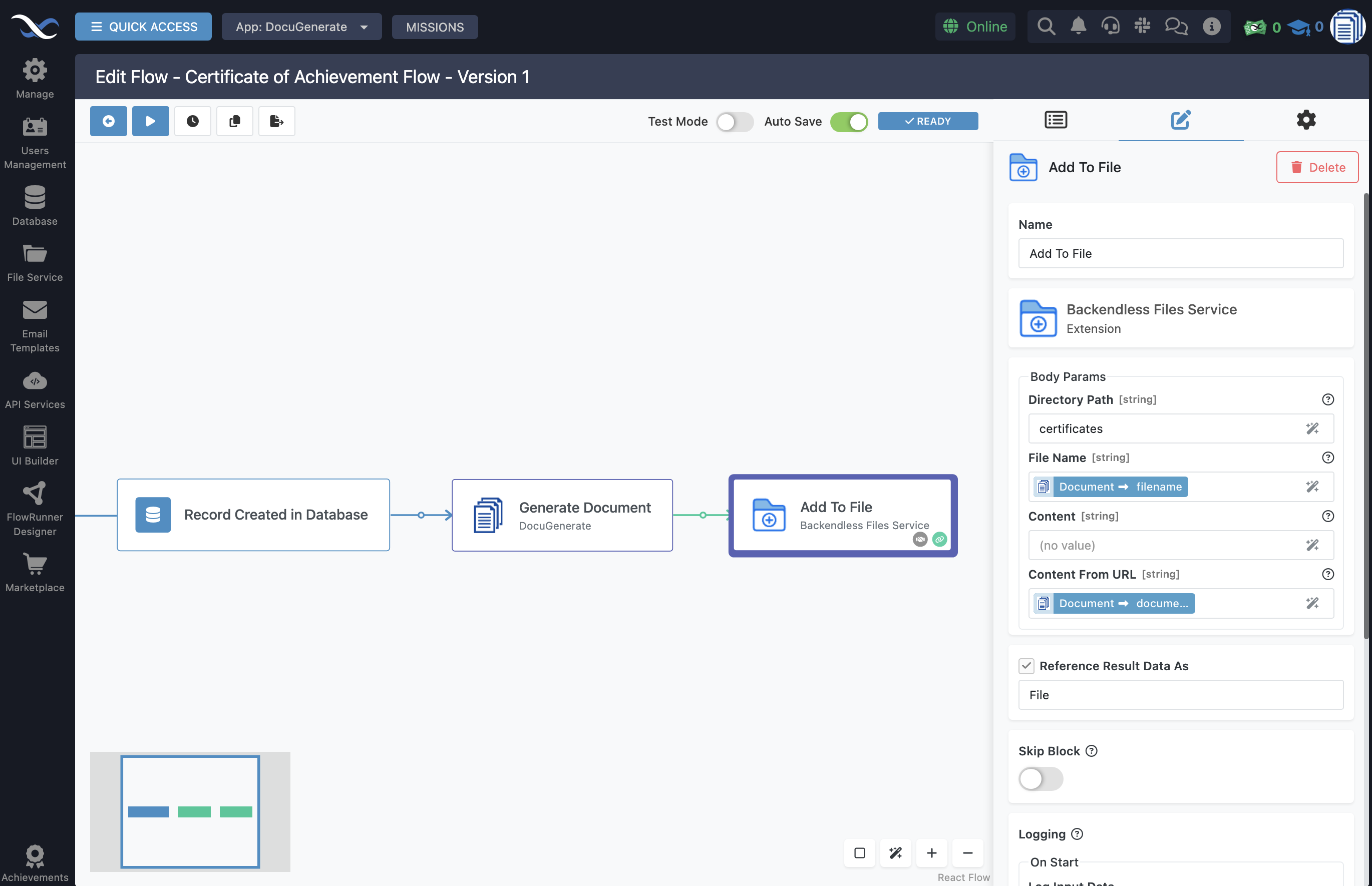Click the MISSIONS button in the top bar
Viewport: 1372px width, 886px height.
(434, 27)
